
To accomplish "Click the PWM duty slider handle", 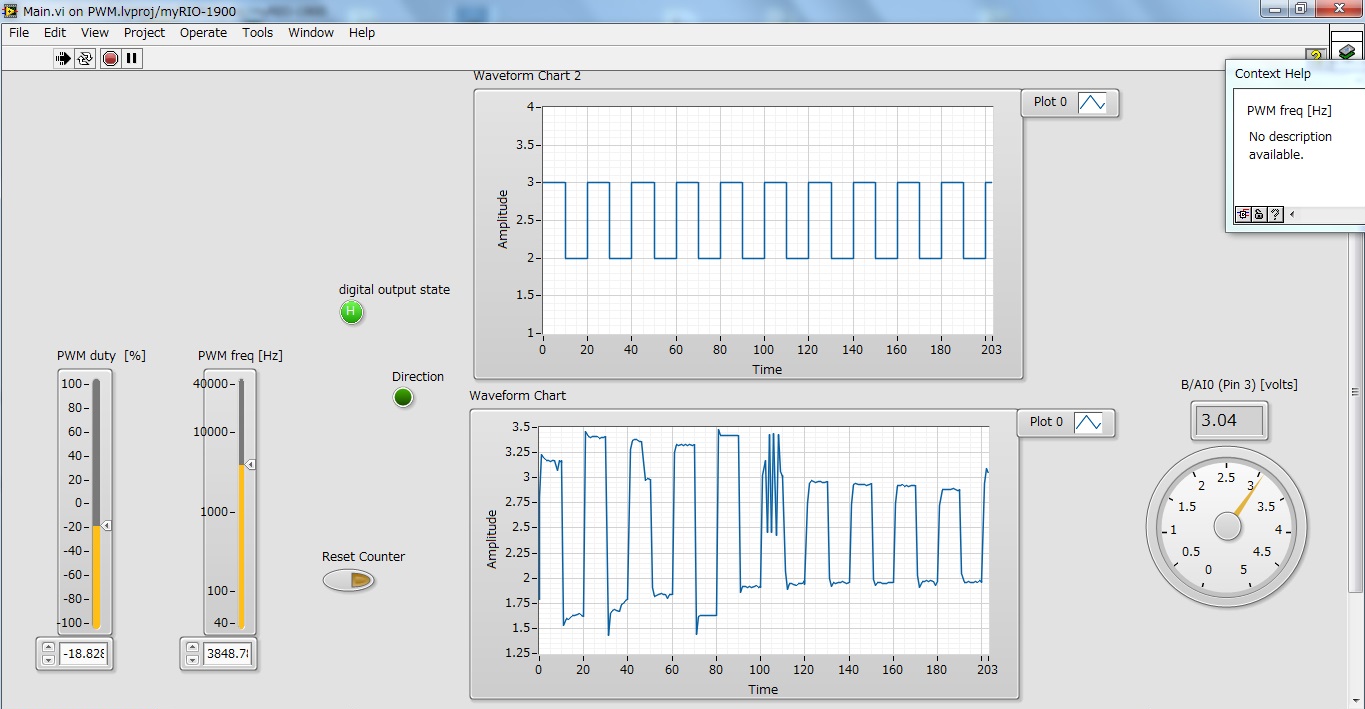I will click(x=105, y=525).
